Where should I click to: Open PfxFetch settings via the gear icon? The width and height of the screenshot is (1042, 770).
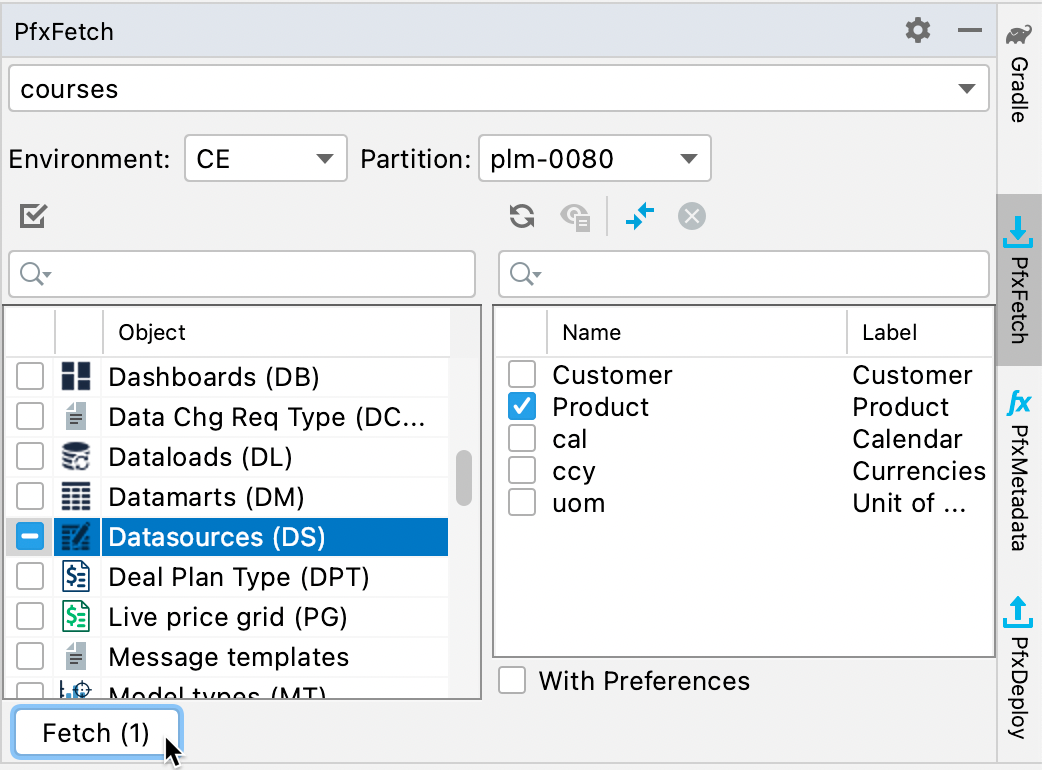pyautogui.click(x=917, y=30)
